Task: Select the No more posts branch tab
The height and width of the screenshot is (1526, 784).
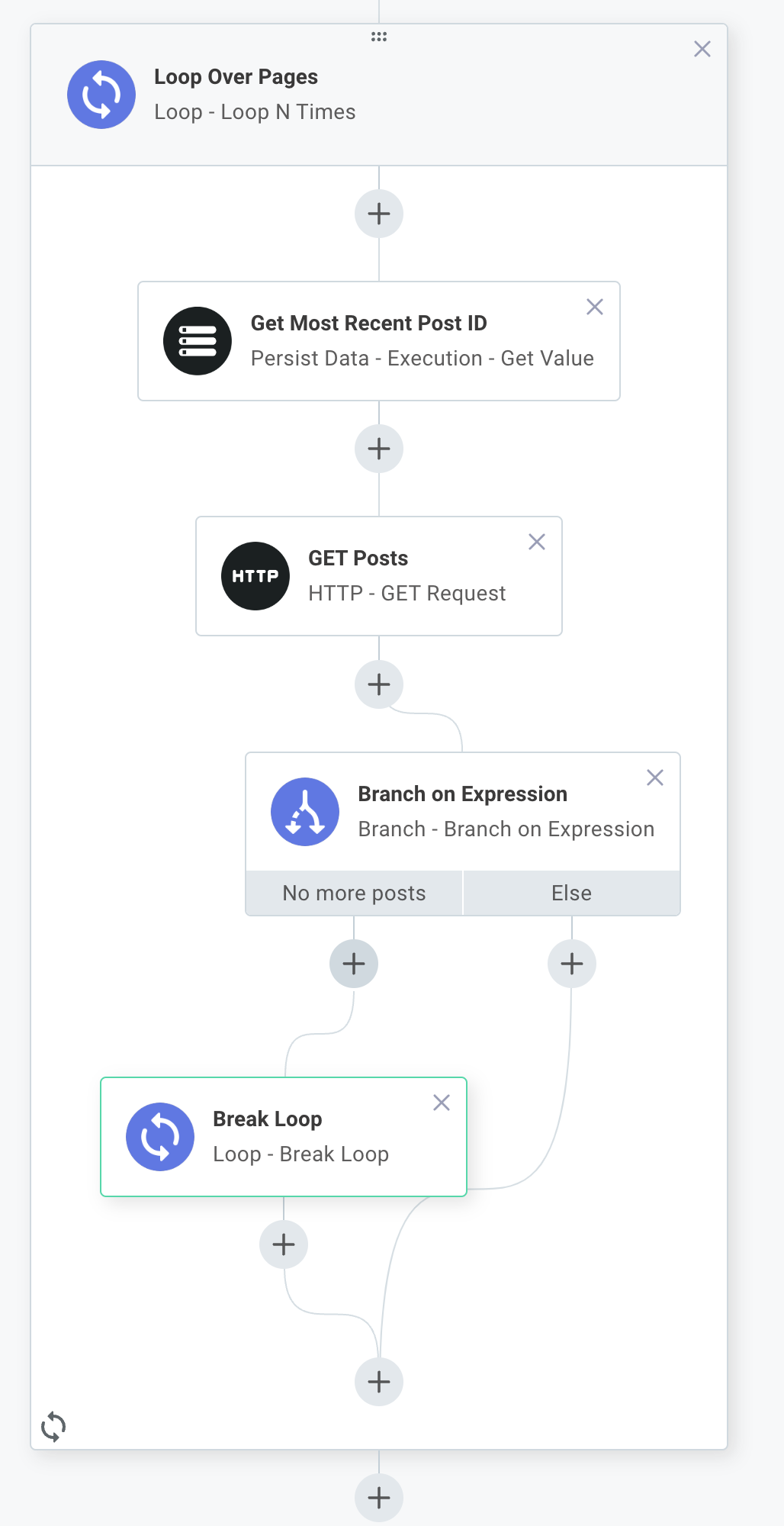Action: 354,893
